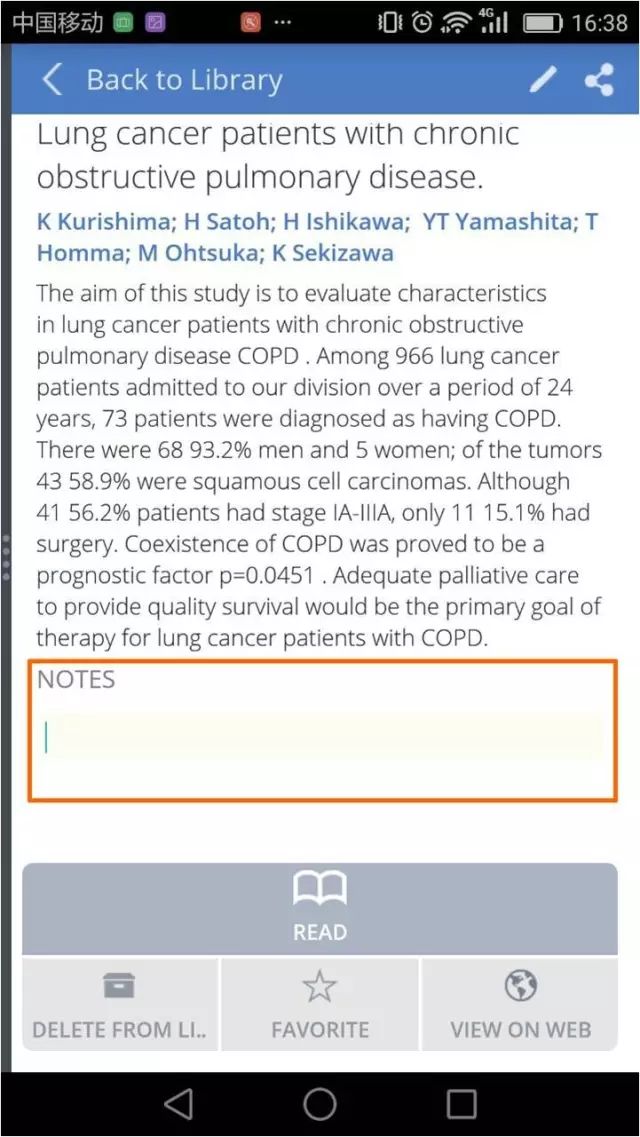Viewport: 640px width, 1137px height.
Task: Open author K Sekizawa link
Action: [333, 253]
